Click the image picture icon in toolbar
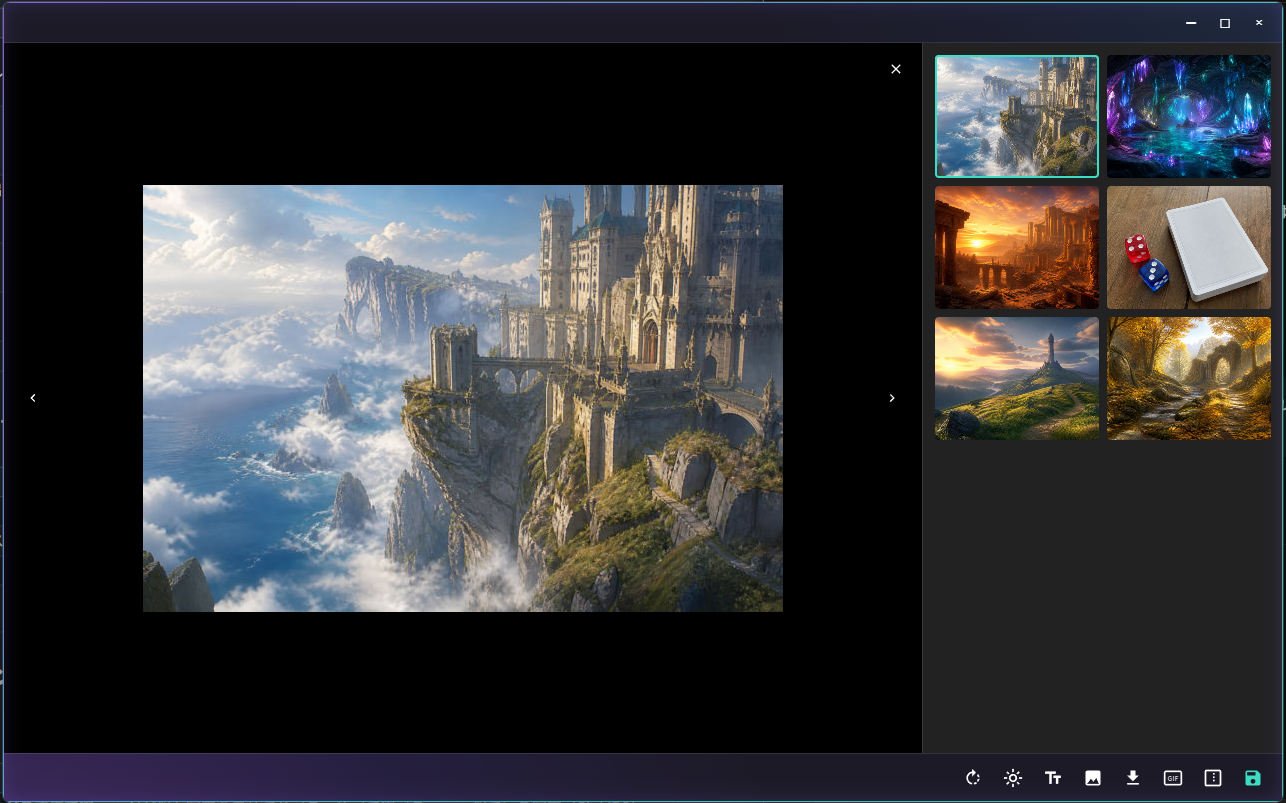 pos(1093,778)
